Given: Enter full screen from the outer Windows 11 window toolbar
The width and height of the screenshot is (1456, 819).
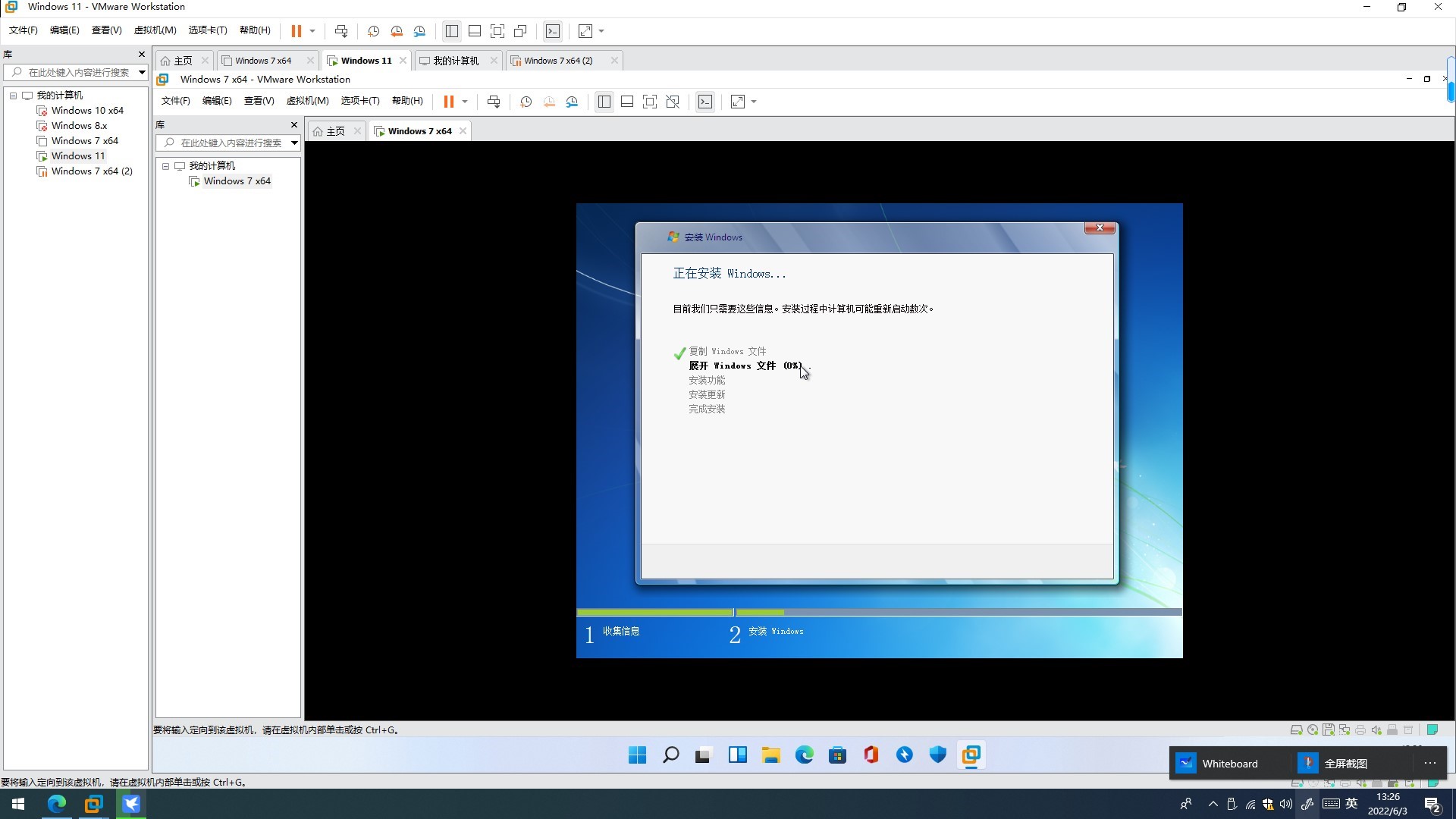Looking at the screenshot, I should tap(497, 31).
